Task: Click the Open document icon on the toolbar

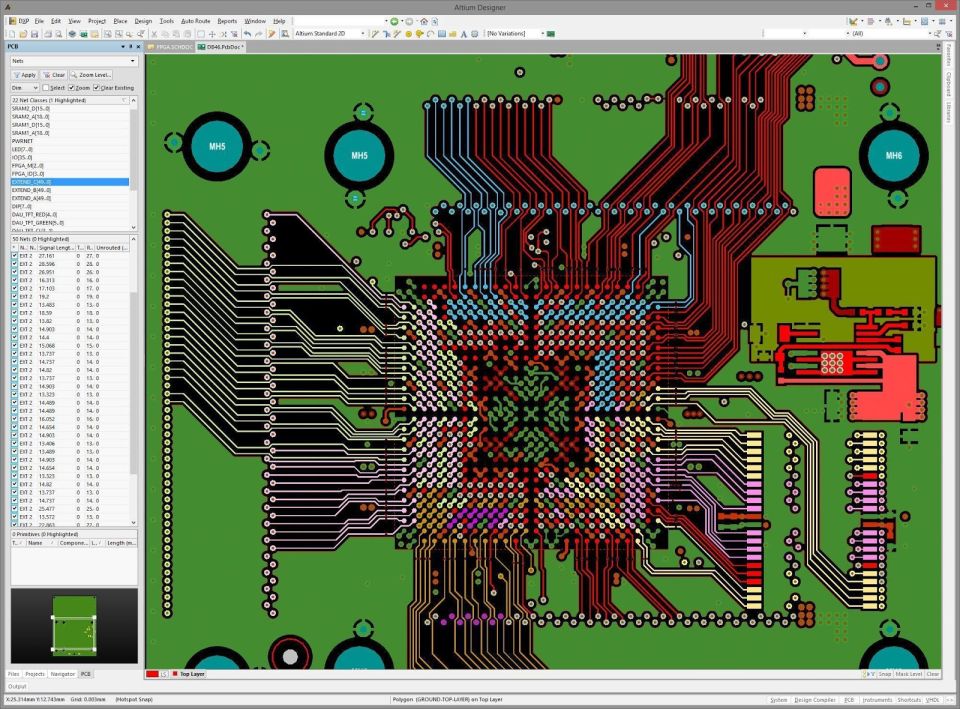Action: 23,31
